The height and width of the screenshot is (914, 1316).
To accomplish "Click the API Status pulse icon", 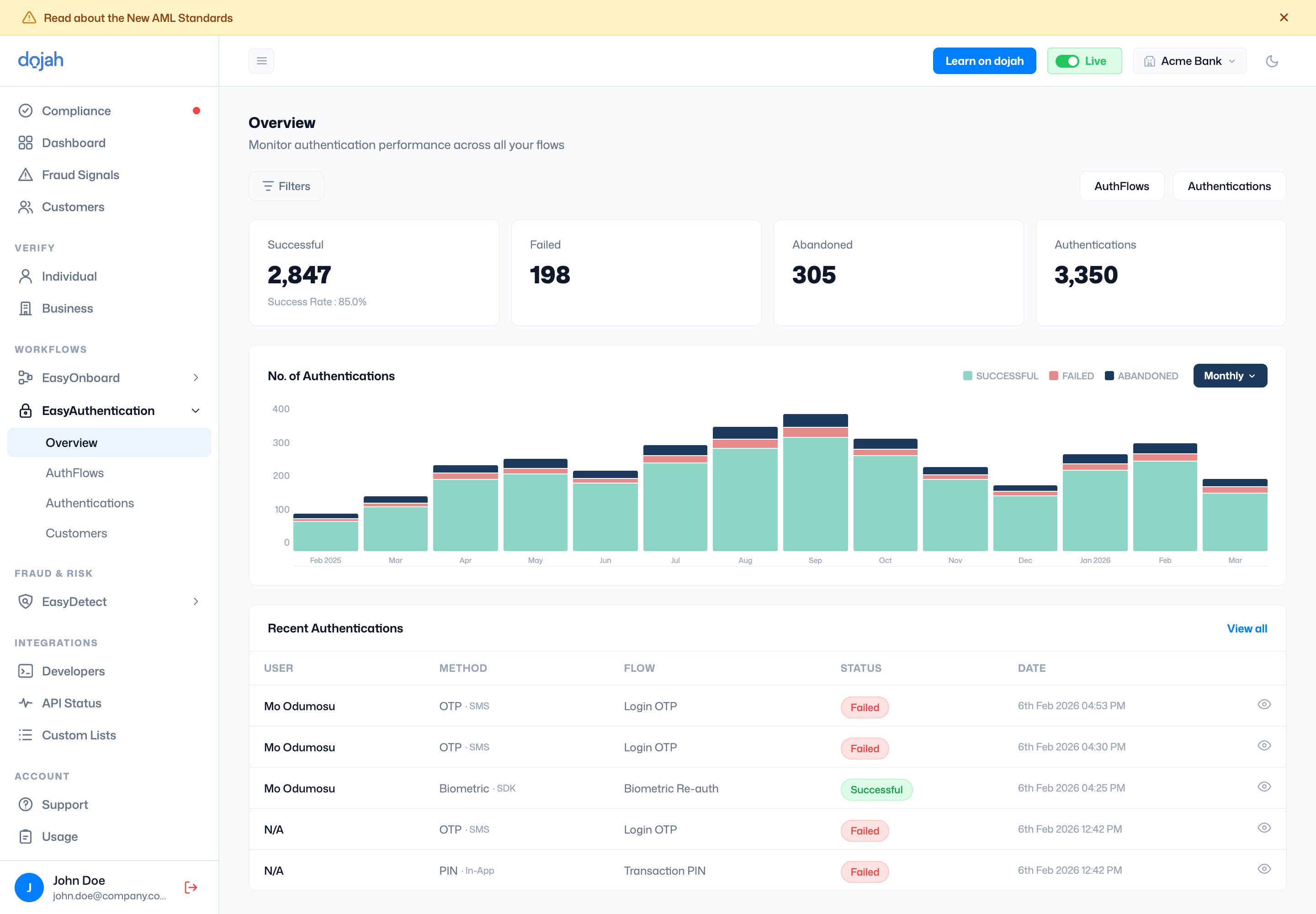I will pyautogui.click(x=25, y=703).
